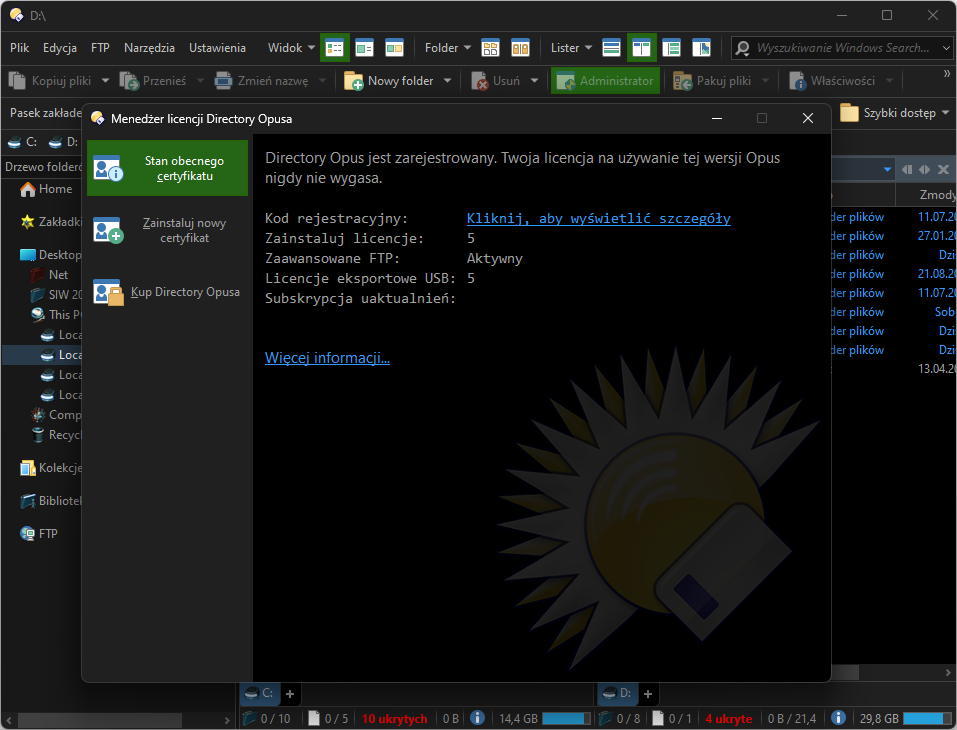
Task: Open the Widok dropdown menu
Action: tap(291, 48)
